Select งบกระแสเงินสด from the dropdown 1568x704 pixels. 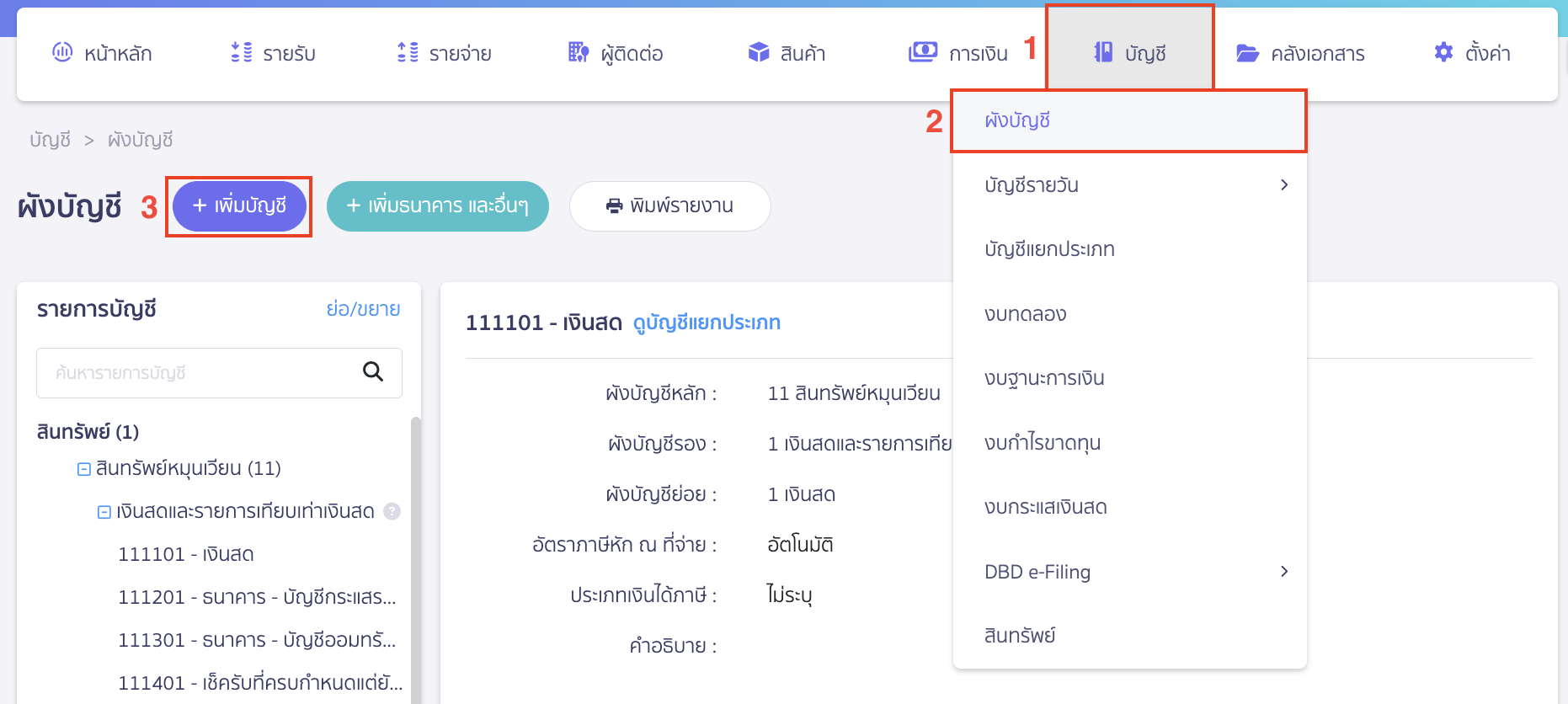pos(1129,507)
